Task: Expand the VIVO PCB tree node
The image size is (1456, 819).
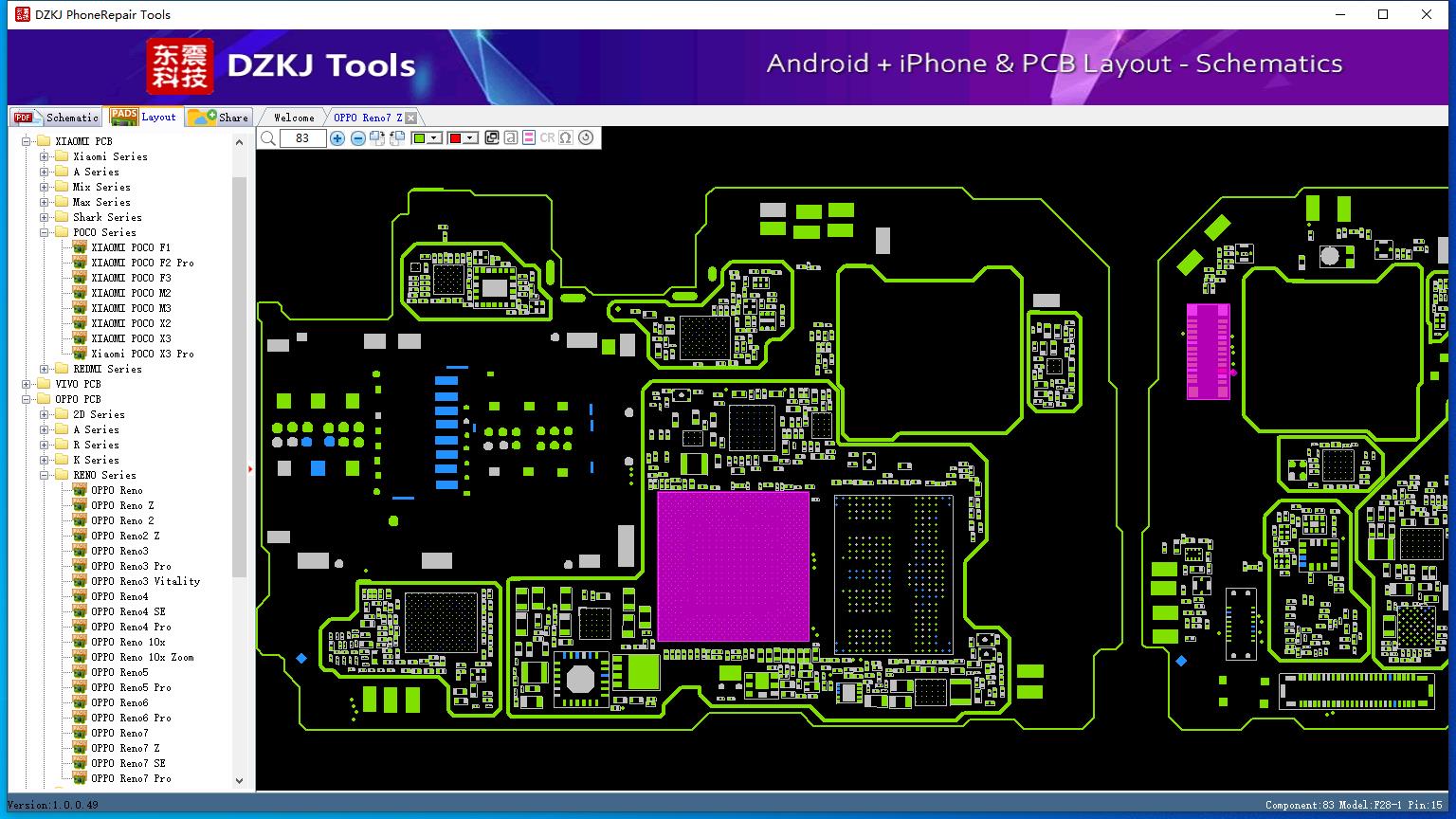Action: 27,384
